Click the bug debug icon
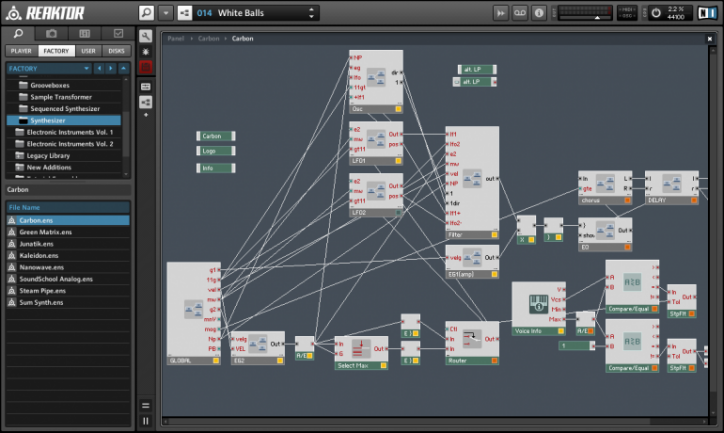Image resolution: width=724 pixels, height=433 pixels. (x=146, y=51)
